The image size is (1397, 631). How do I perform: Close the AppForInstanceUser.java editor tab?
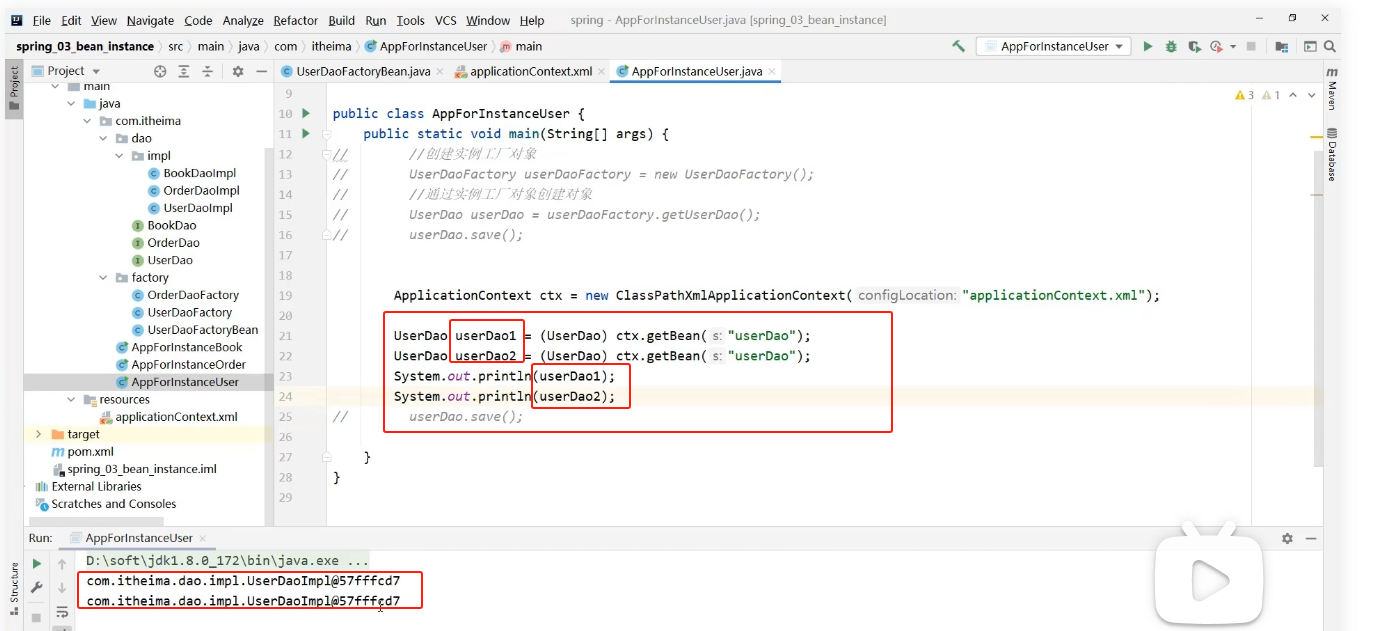click(772, 71)
